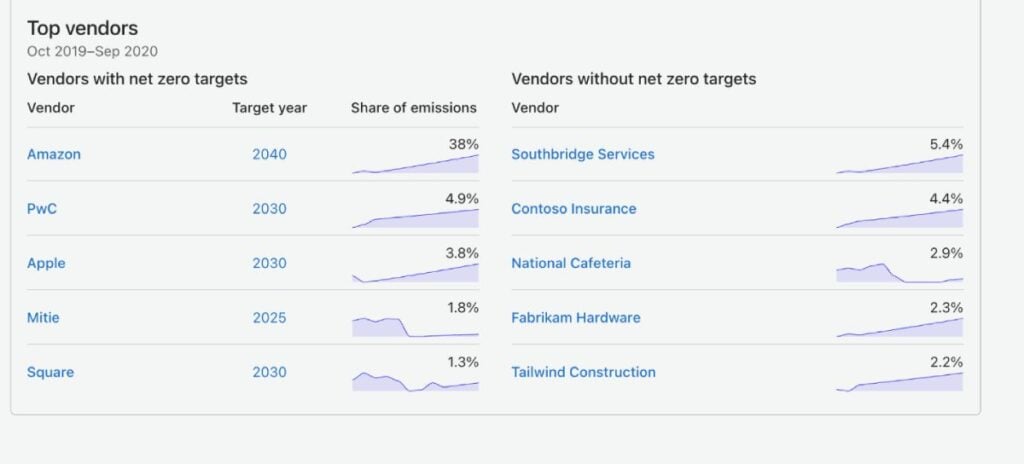Click Southbridge Services' 5.4% sparkline chart
The width and height of the screenshot is (1024, 464).
pos(899,163)
